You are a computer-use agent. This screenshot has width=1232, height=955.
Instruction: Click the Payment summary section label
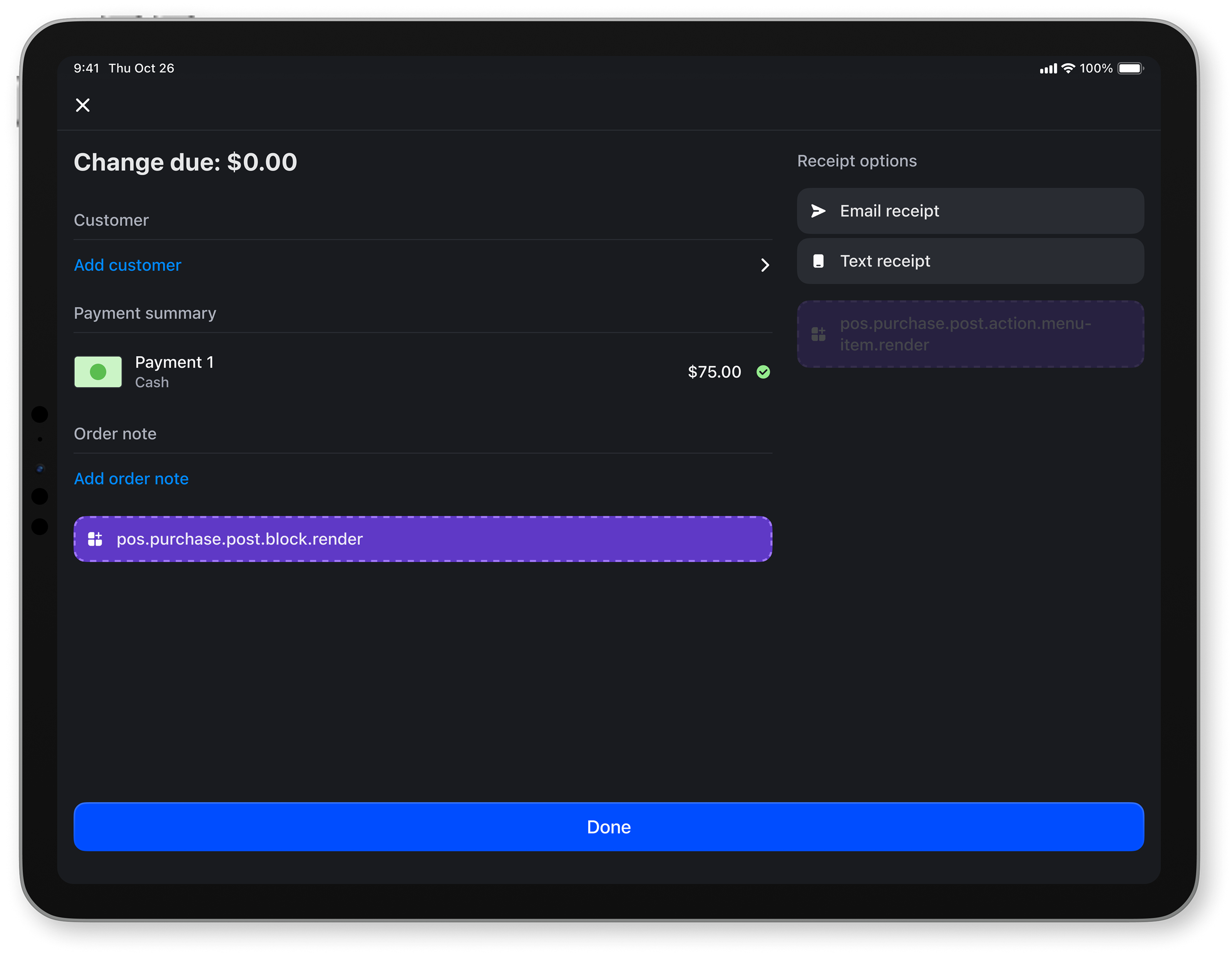[145, 313]
